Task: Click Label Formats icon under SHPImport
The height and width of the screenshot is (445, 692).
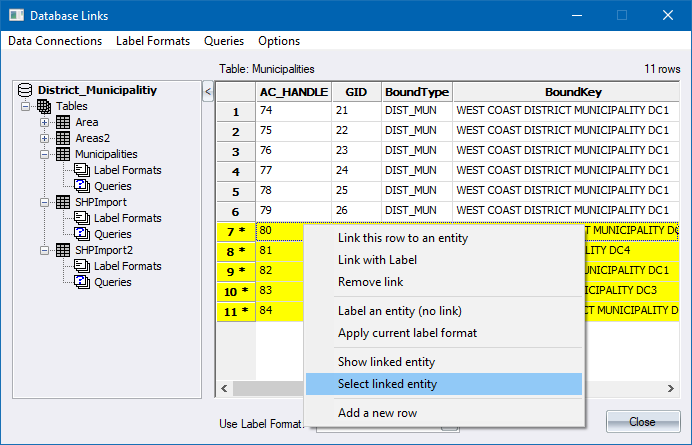Action: click(82, 218)
